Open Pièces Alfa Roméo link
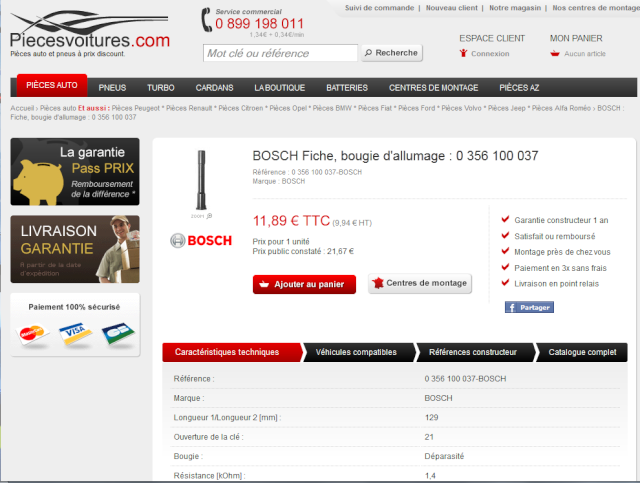 click(561, 108)
